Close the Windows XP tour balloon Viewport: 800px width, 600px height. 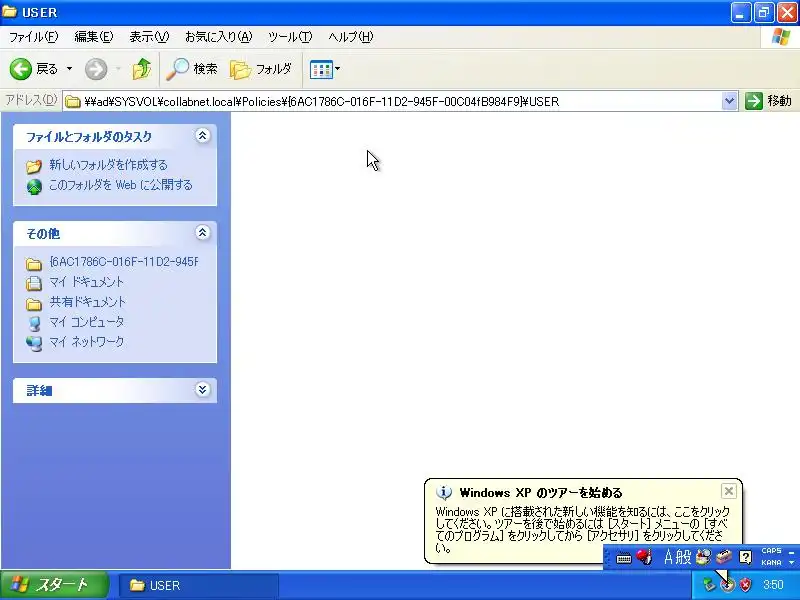pyautogui.click(x=729, y=491)
